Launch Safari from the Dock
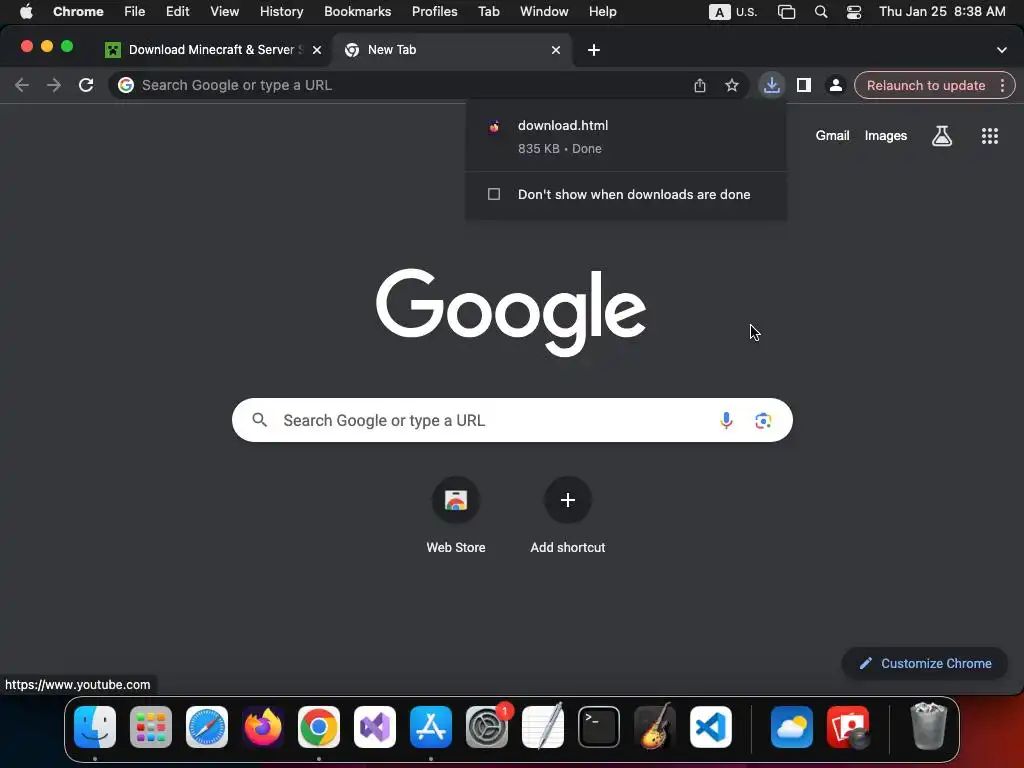The height and width of the screenshot is (768, 1024). (x=207, y=727)
